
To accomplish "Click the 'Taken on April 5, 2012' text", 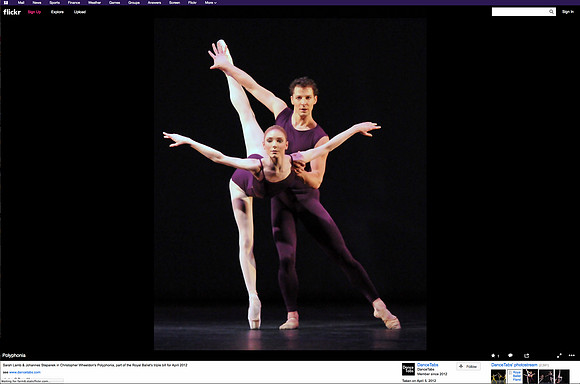I will click(419, 380).
